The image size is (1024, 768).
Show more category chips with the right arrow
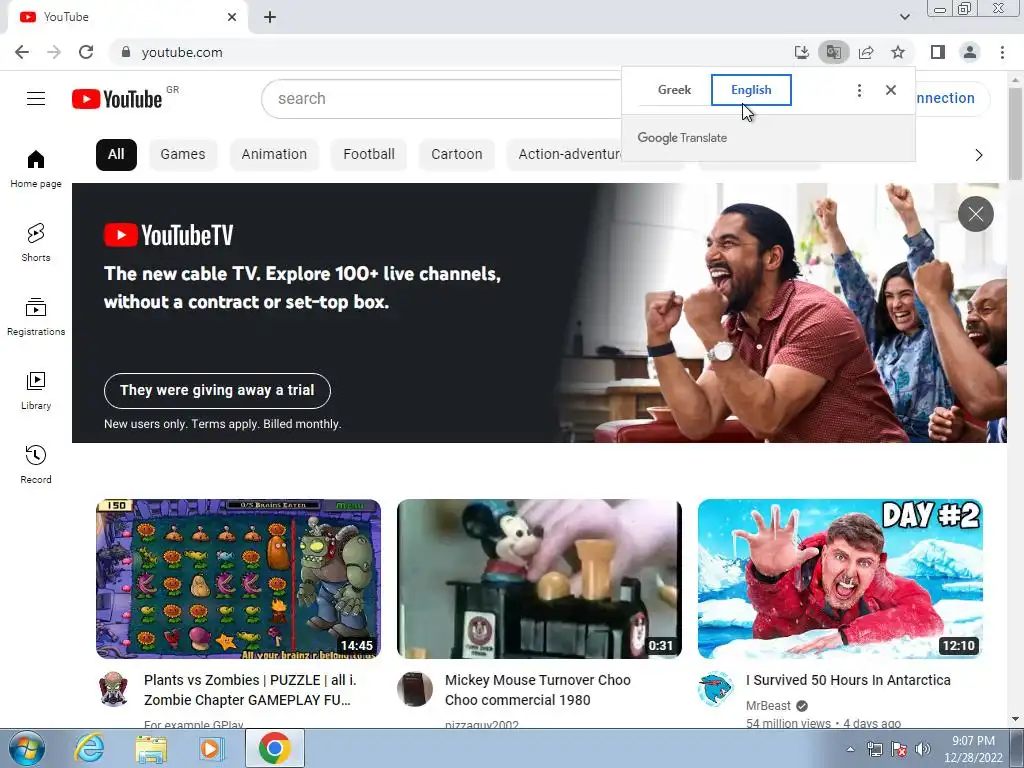coord(978,155)
